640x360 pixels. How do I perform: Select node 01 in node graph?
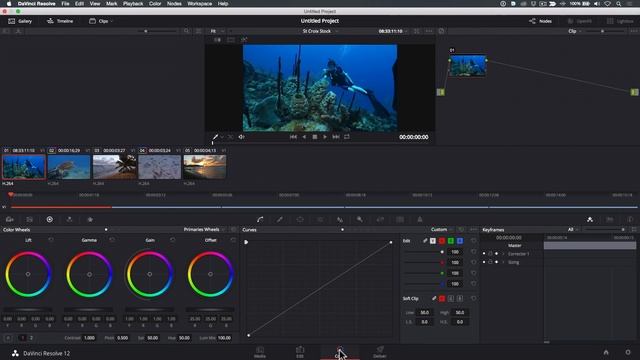click(468, 66)
